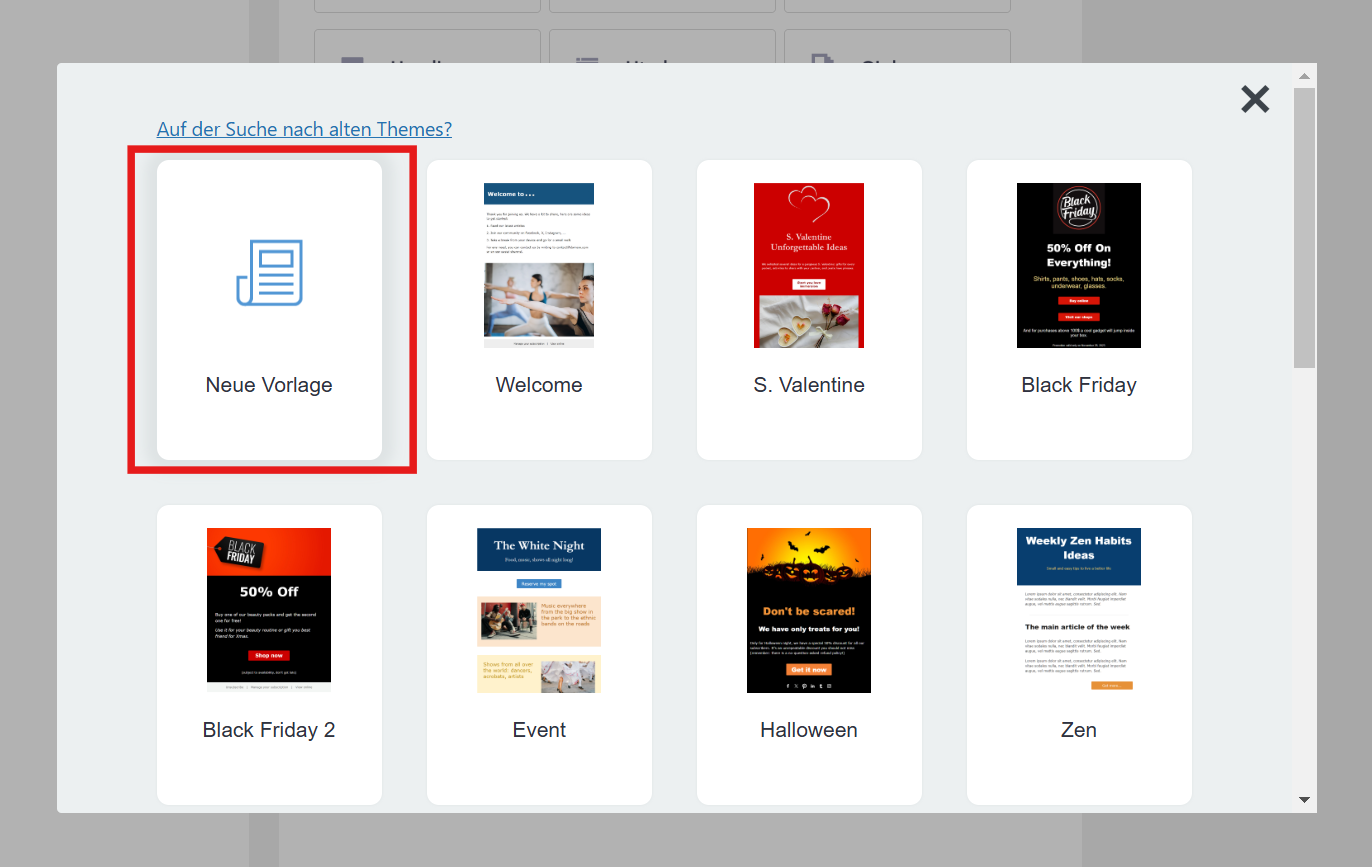This screenshot has width=1372, height=867.
Task: Click the scrollbar up arrow in dialog
Action: pos(1304,76)
